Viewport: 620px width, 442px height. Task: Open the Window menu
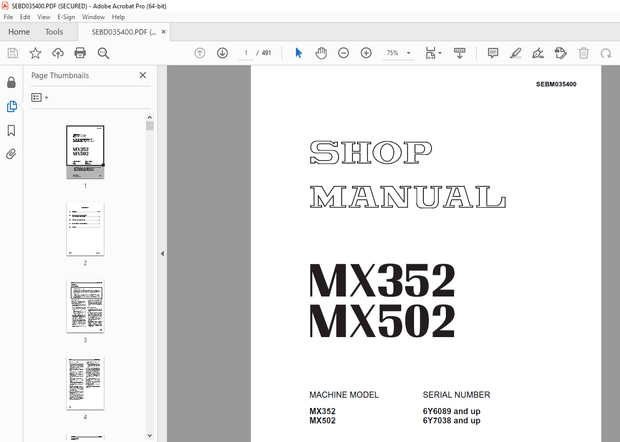(x=93, y=17)
